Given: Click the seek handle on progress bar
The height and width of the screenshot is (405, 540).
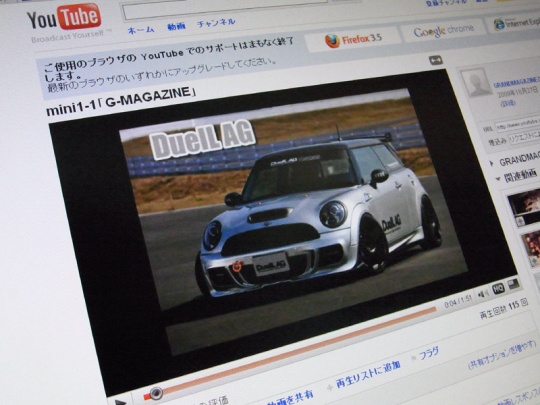Looking at the screenshot, I should coord(156,393).
